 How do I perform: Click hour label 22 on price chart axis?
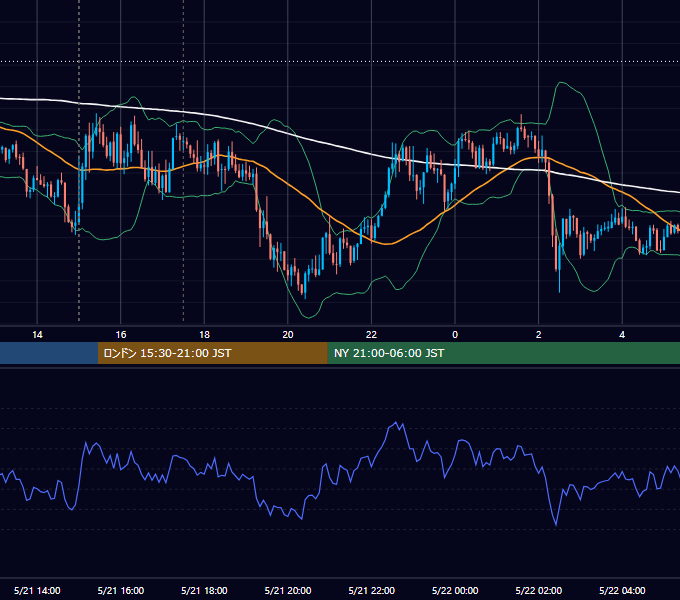coord(372,335)
